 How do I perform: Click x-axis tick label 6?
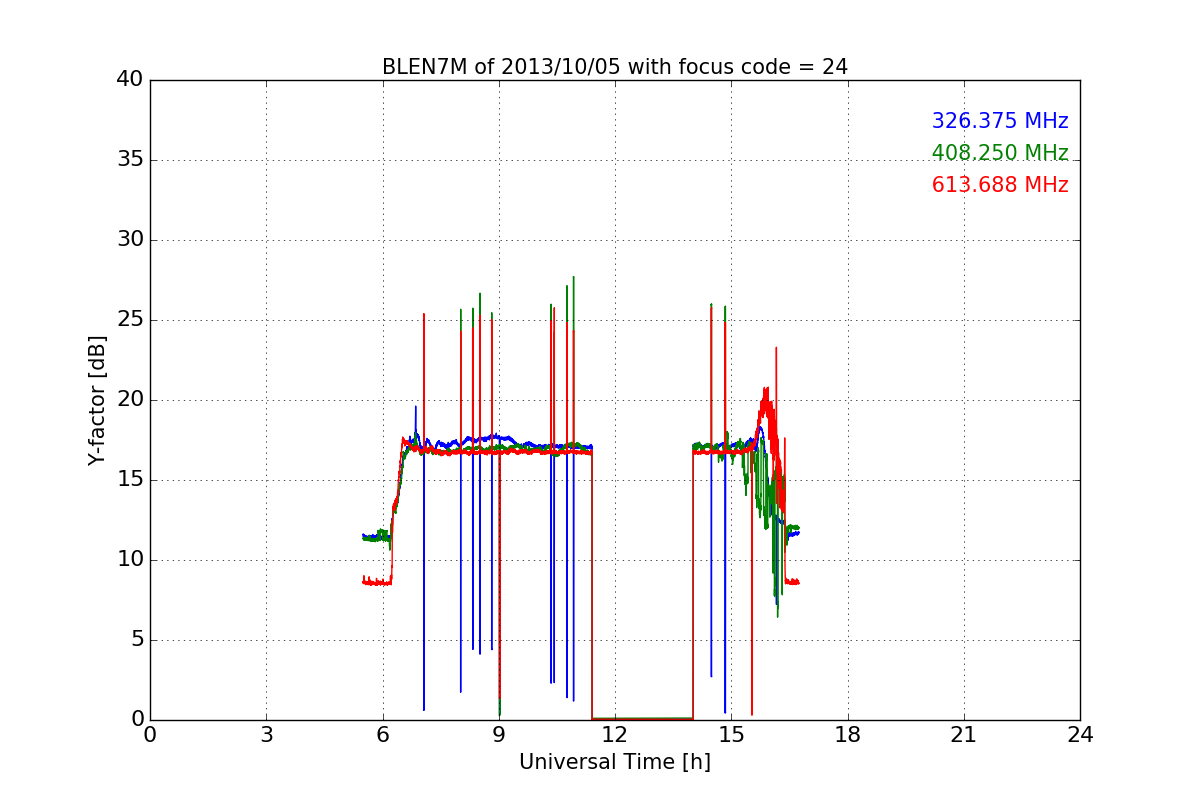click(x=383, y=735)
